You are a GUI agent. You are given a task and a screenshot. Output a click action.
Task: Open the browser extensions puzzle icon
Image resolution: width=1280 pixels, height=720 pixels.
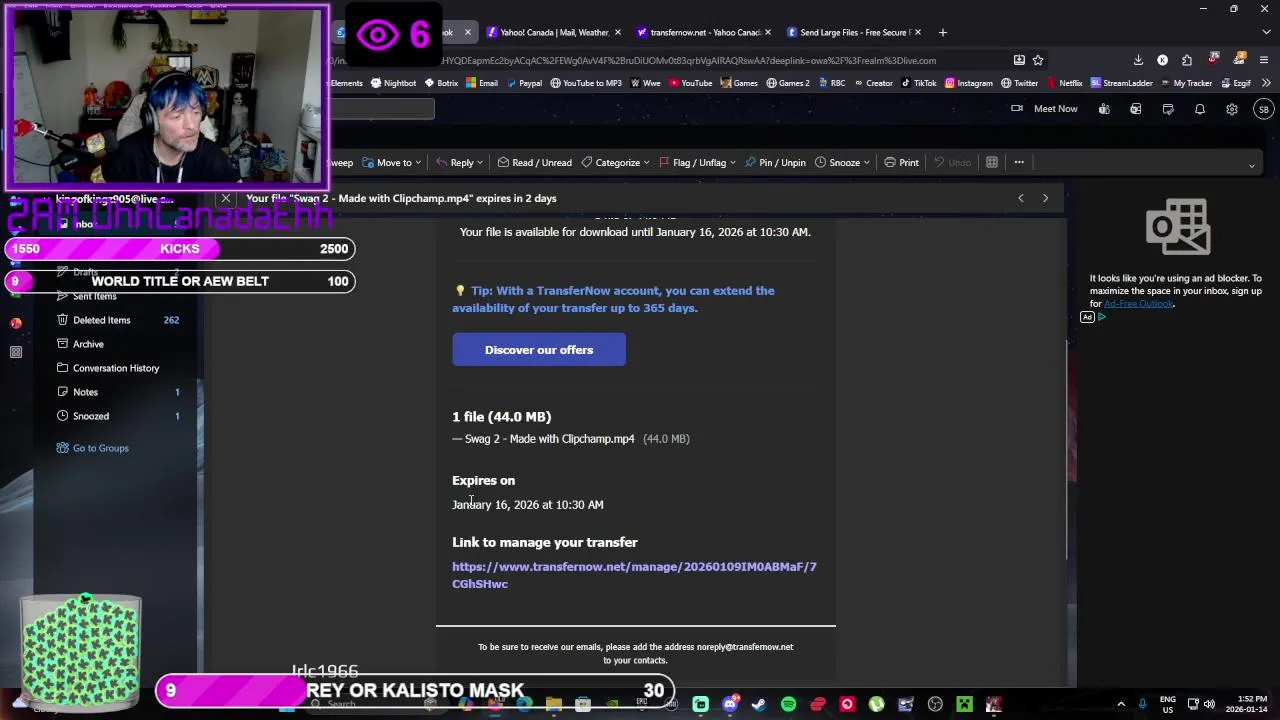click(x=1186, y=60)
